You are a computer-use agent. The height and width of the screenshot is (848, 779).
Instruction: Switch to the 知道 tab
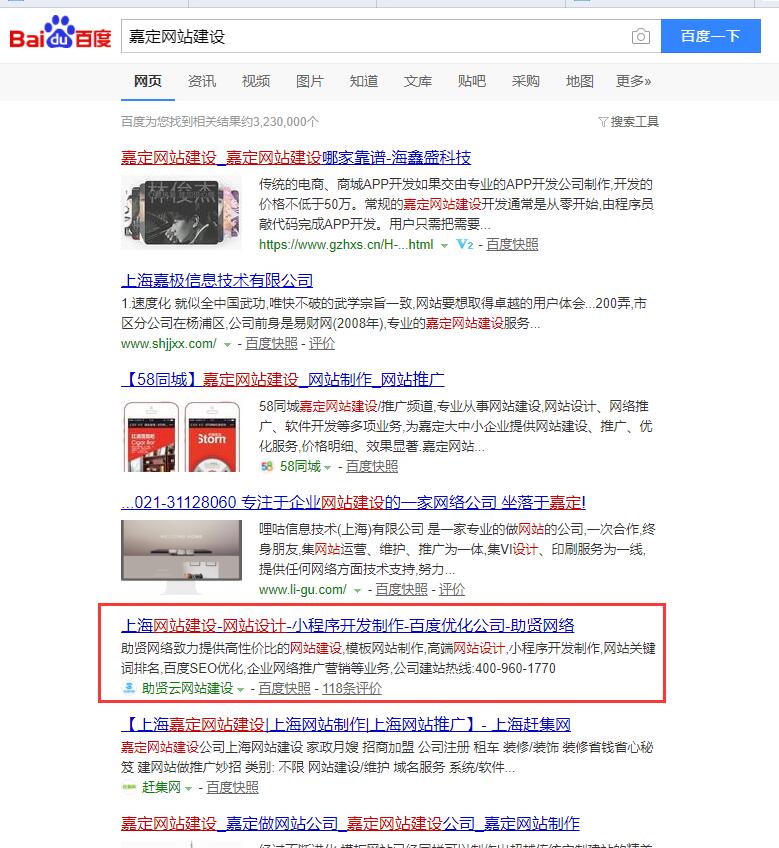[x=364, y=81]
